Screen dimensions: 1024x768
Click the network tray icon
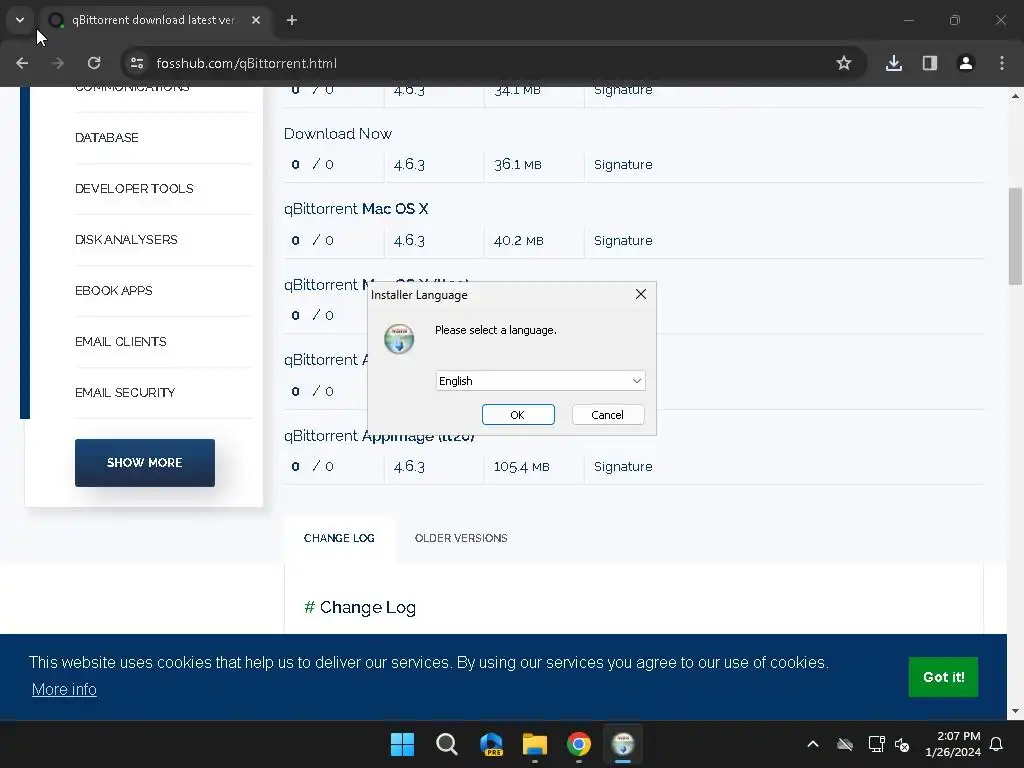876,744
